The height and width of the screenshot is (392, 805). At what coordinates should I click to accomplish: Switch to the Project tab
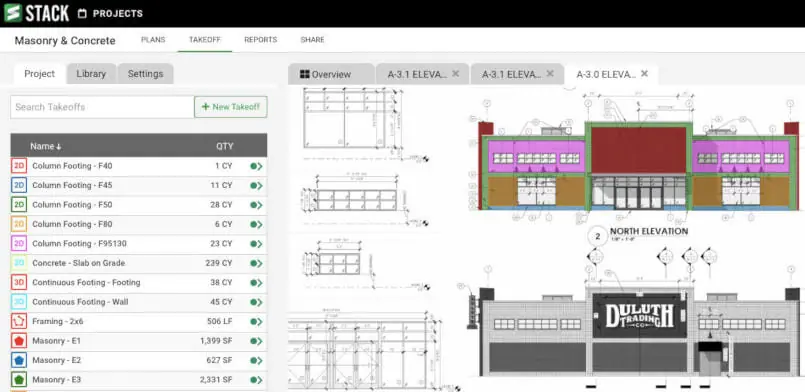pos(40,74)
